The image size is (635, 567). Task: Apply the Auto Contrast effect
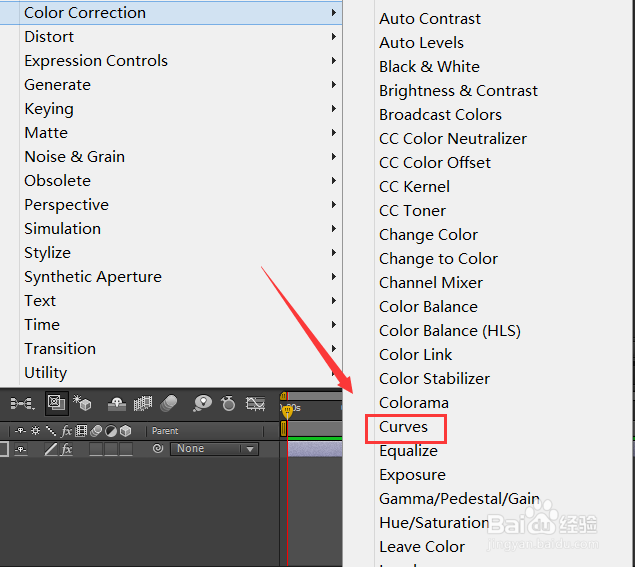(430, 19)
